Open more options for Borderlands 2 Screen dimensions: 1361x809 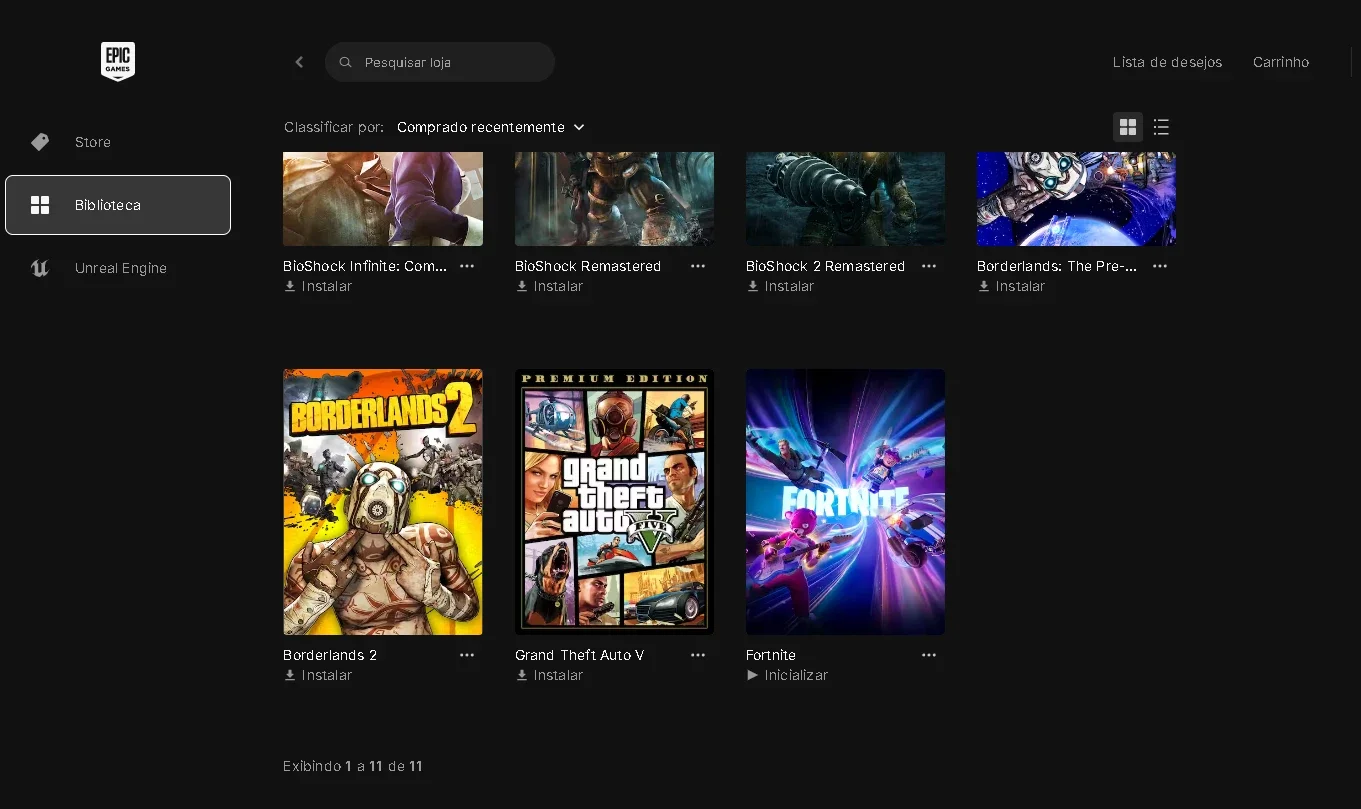click(467, 655)
